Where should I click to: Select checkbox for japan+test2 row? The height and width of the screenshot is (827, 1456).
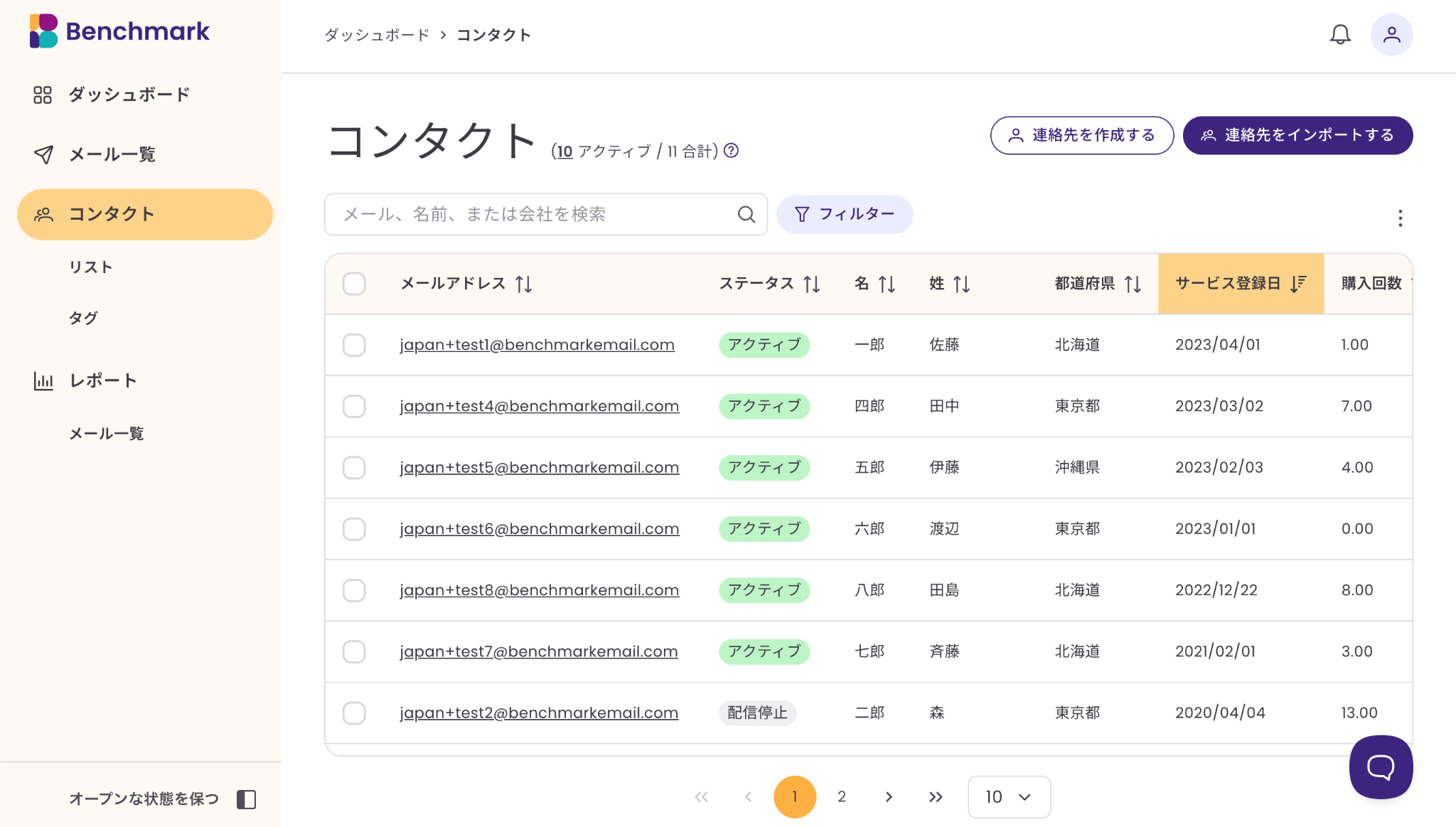point(354,713)
